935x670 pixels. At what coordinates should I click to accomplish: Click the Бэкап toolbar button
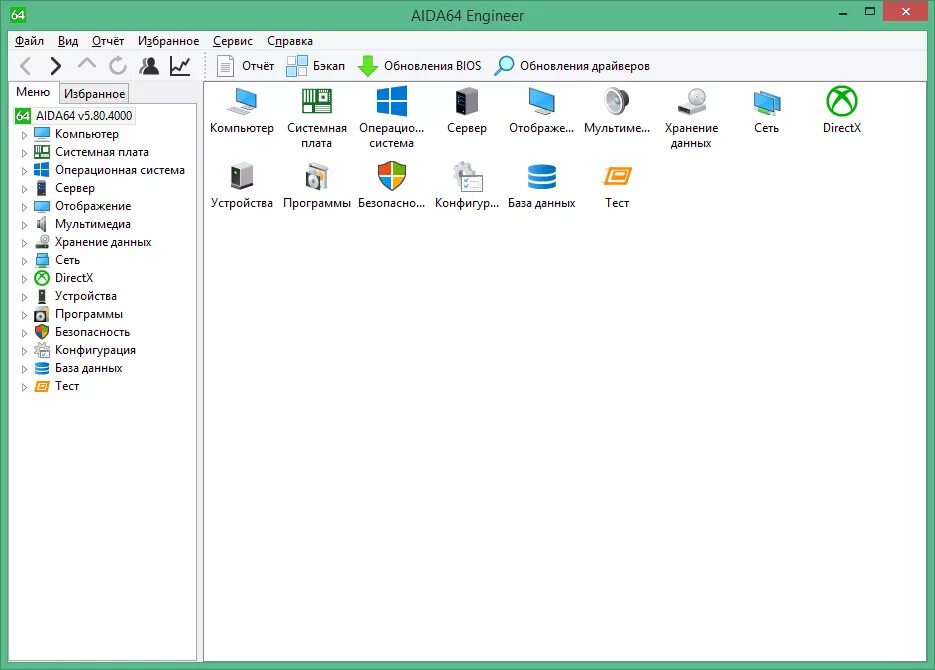315,66
